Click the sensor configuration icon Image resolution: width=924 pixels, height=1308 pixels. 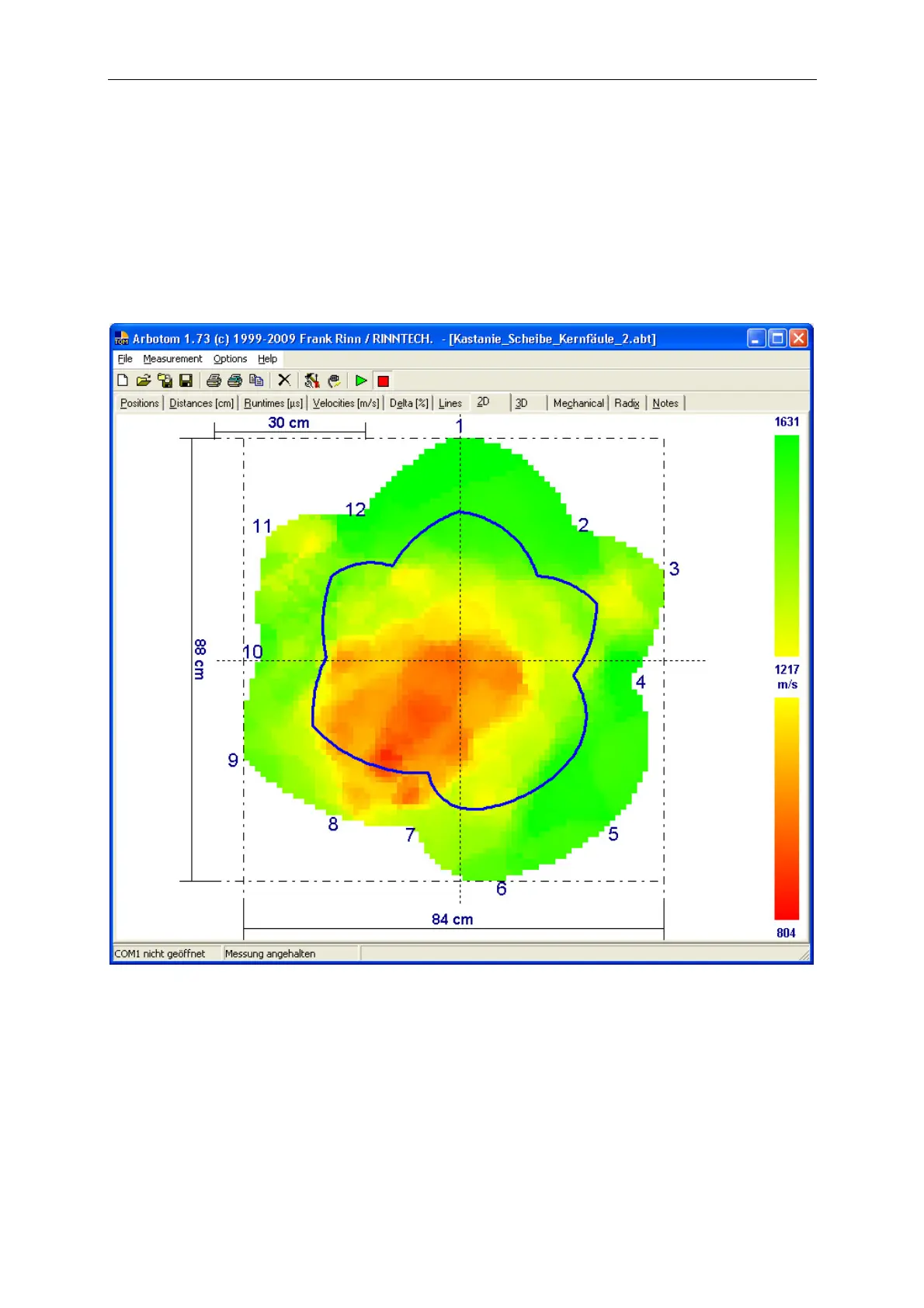pyautogui.click(x=311, y=381)
